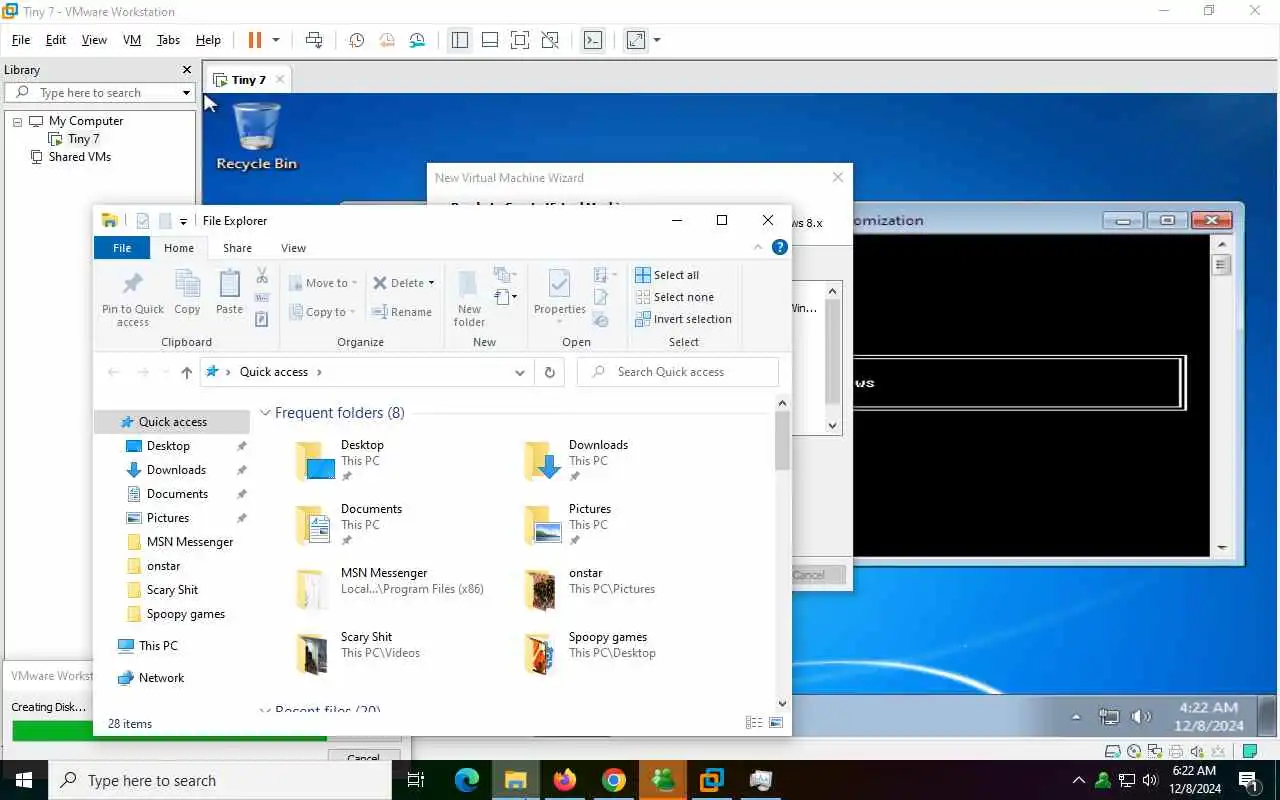Viewport: 1280px width, 800px height.
Task: Open the power options dropdown next to Pause
Action: [x=276, y=40]
